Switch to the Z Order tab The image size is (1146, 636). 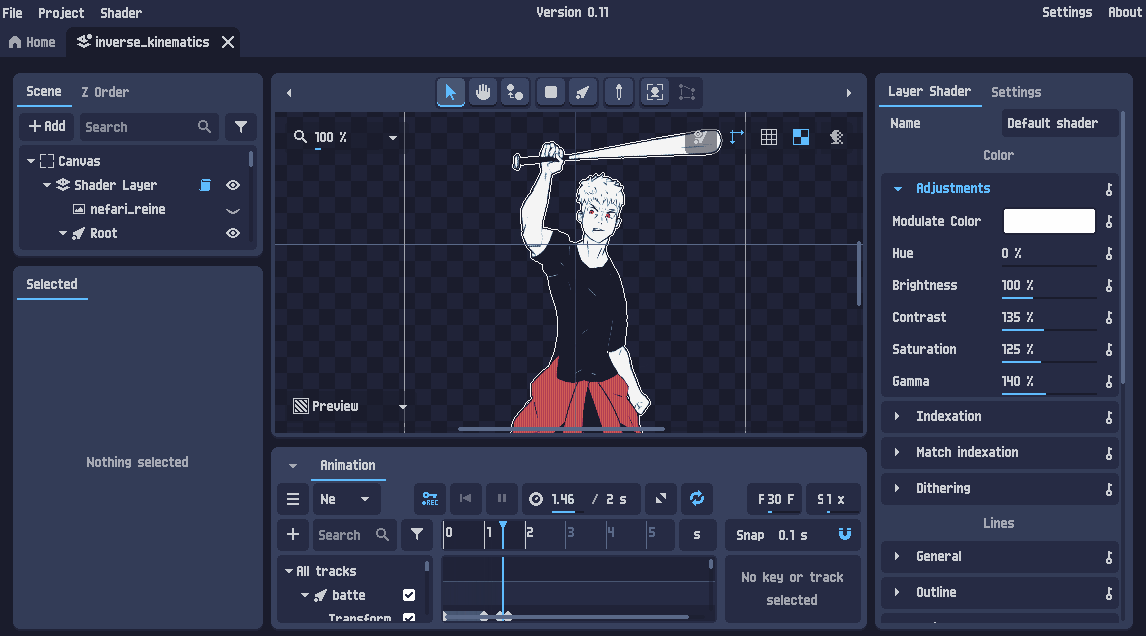[x=105, y=92]
